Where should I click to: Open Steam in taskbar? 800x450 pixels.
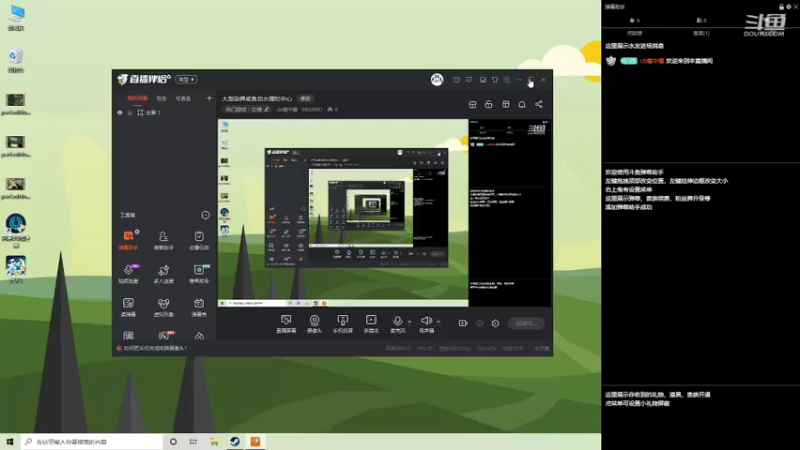click(x=235, y=442)
